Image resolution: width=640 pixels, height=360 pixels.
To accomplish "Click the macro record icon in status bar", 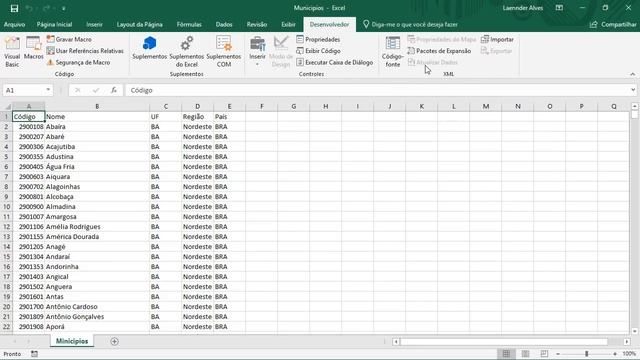I will click(x=34, y=354).
